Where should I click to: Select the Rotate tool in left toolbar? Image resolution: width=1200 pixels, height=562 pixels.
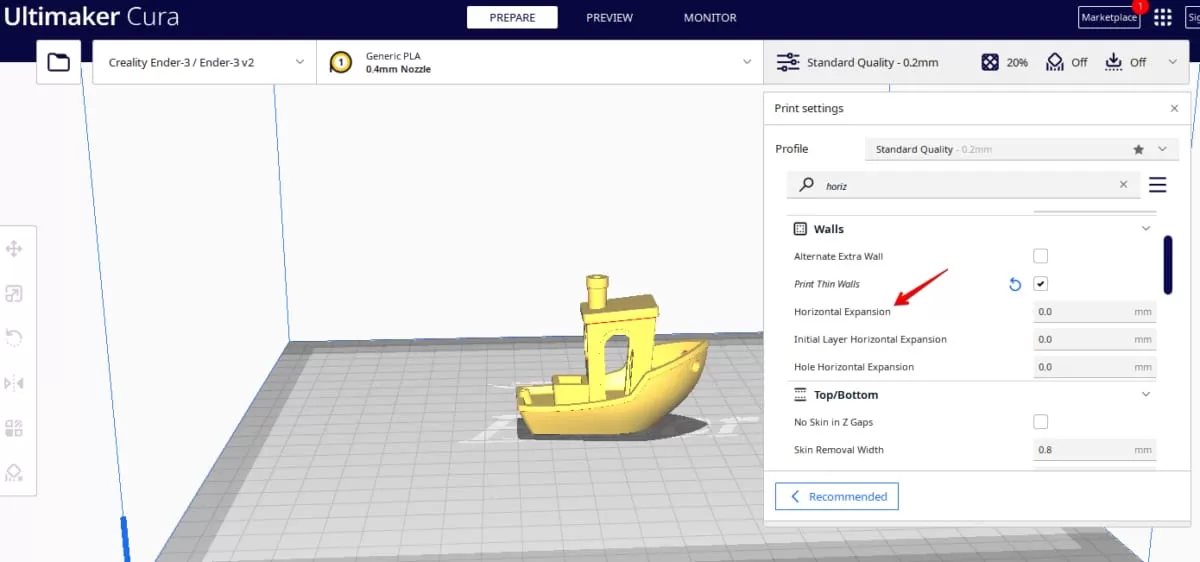(14, 338)
